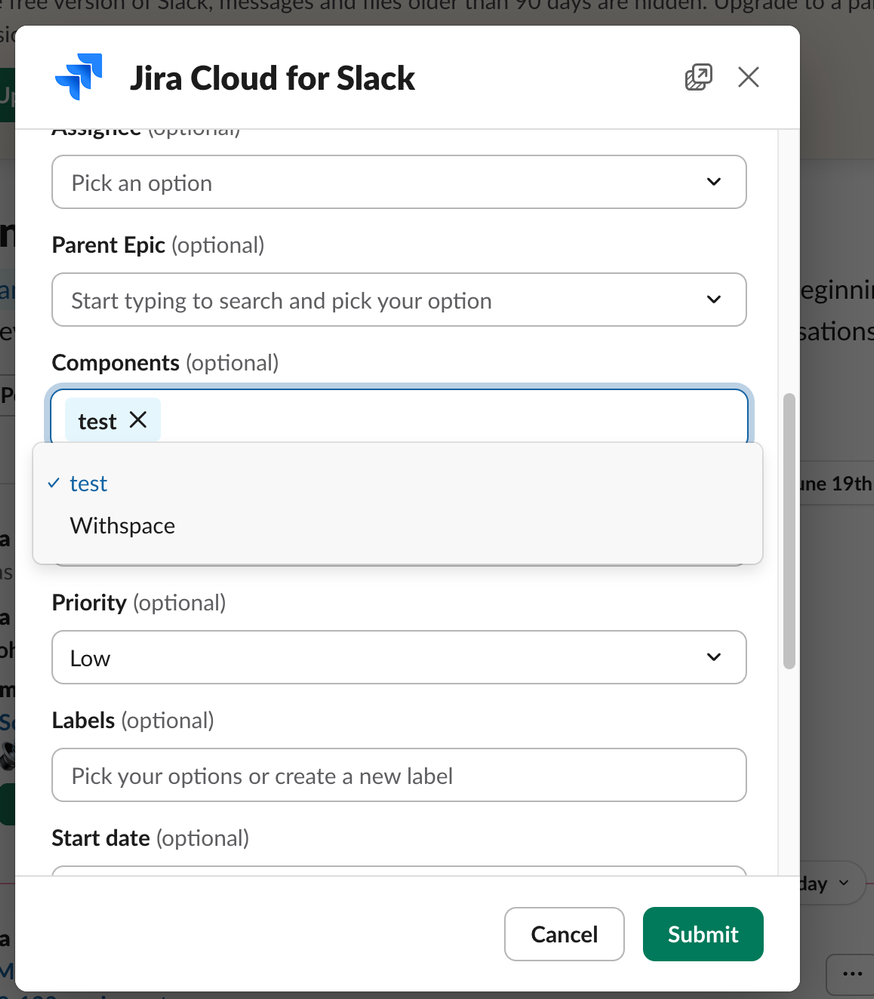Click inside the Components multi-select field

(450, 418)
